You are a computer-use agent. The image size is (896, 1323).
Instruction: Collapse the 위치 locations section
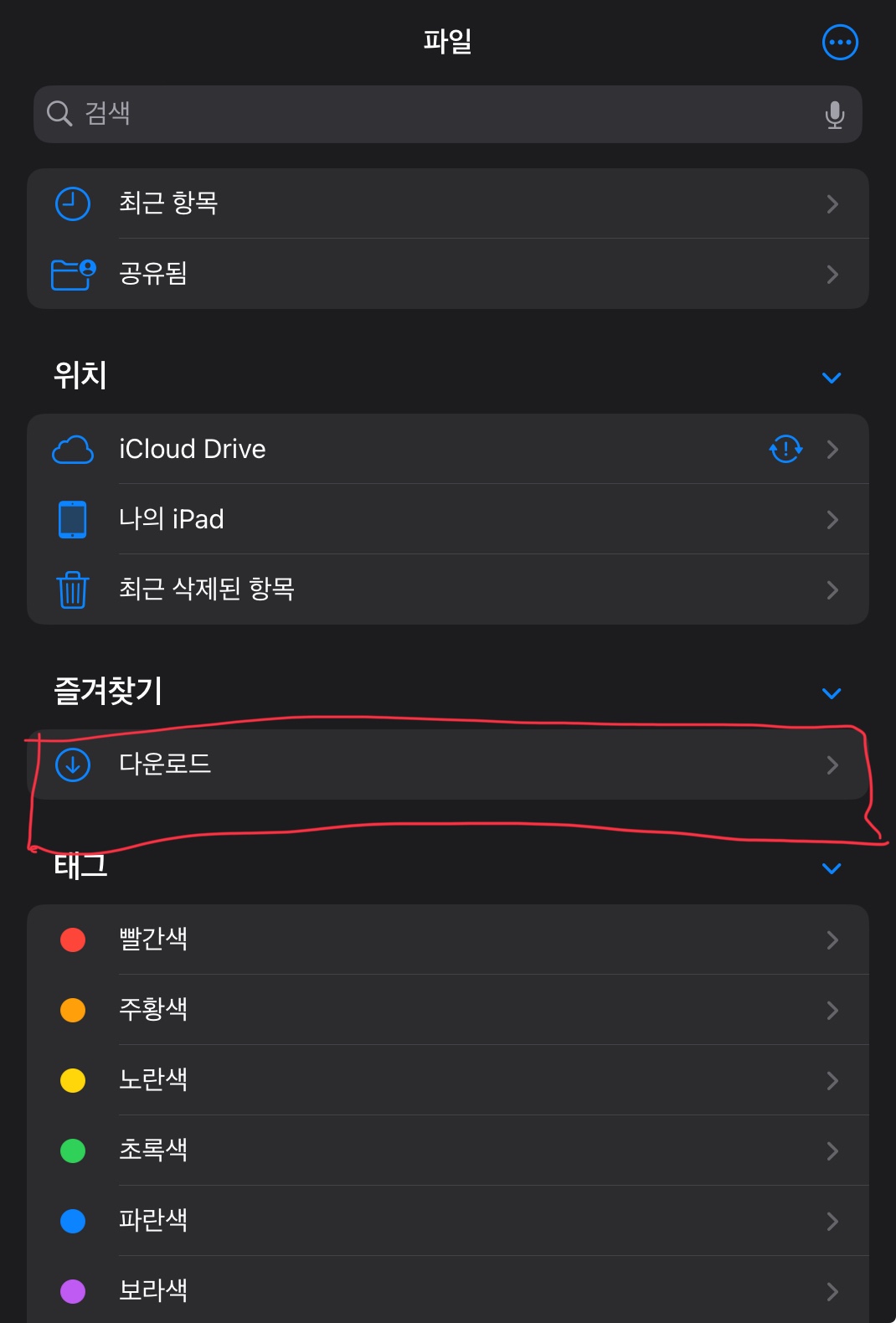tap(832, 378)
